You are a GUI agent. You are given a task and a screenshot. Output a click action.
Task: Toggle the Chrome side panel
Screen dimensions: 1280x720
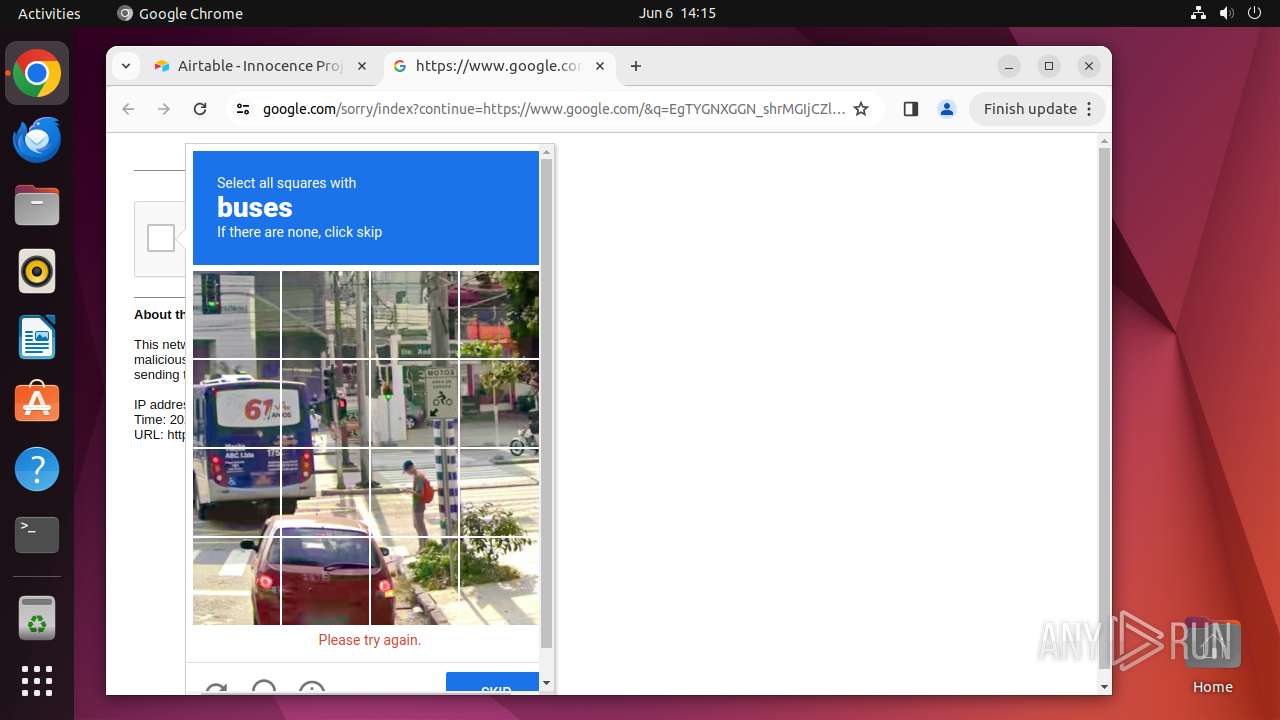point(910,109)
